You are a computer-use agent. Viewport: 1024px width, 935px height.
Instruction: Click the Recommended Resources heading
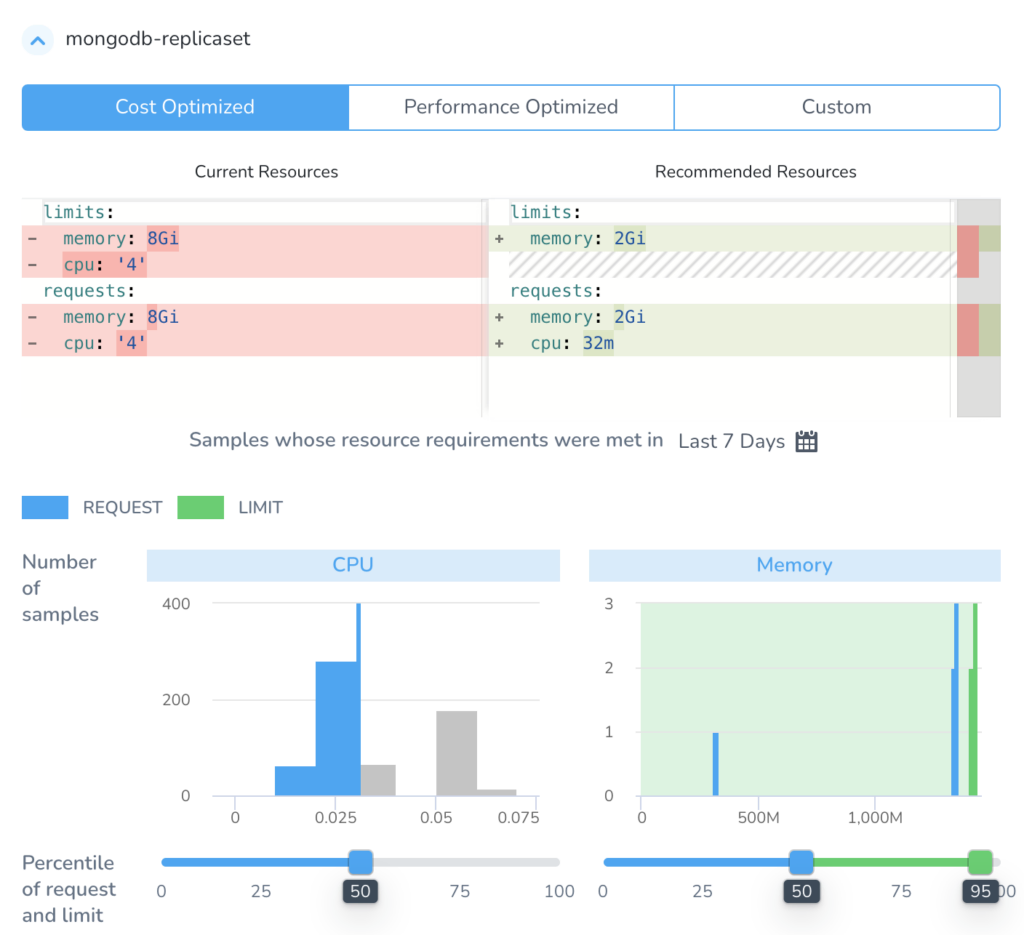click(x=756, y=172)
